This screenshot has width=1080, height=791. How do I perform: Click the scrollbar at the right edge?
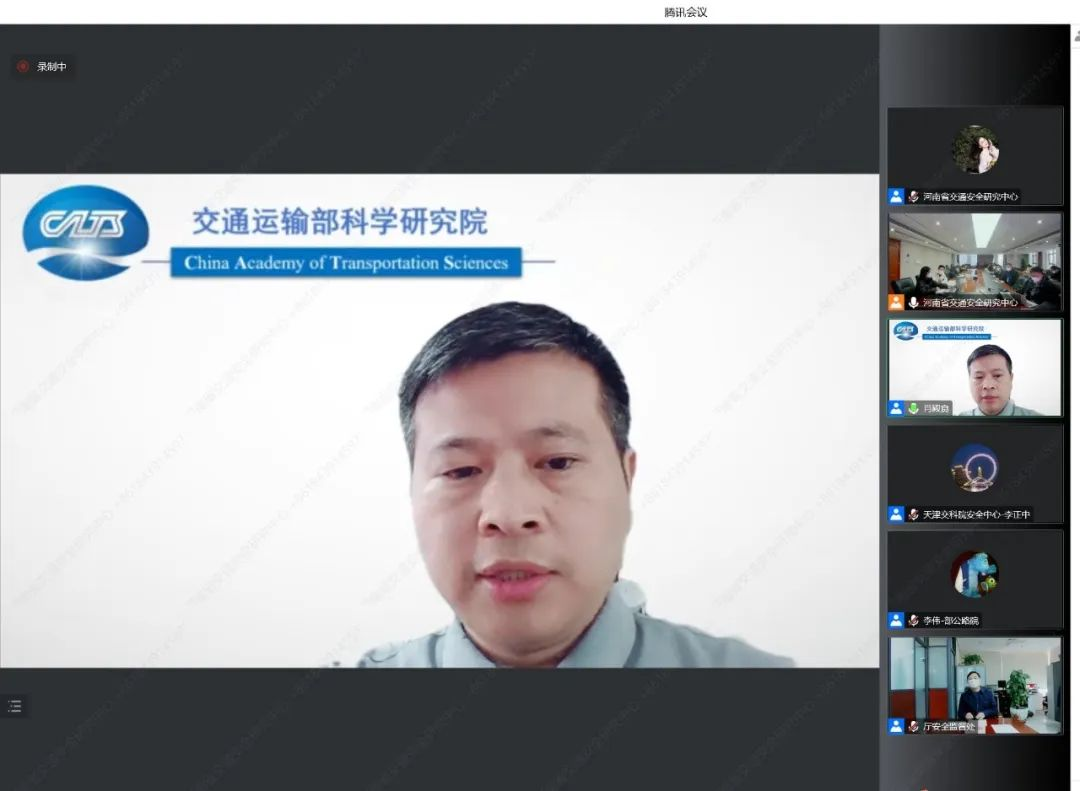[1073, 400]
